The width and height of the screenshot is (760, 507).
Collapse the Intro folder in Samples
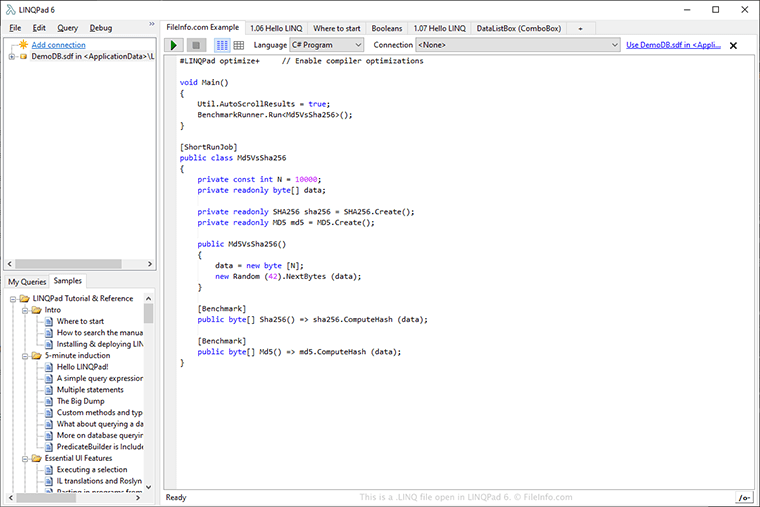[23, 310]
